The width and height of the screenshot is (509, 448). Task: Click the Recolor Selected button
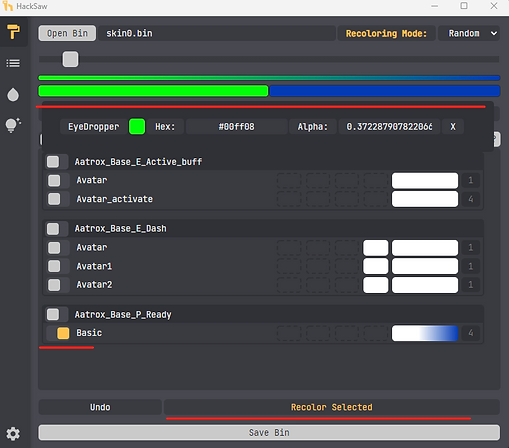[x=332, y=407]
